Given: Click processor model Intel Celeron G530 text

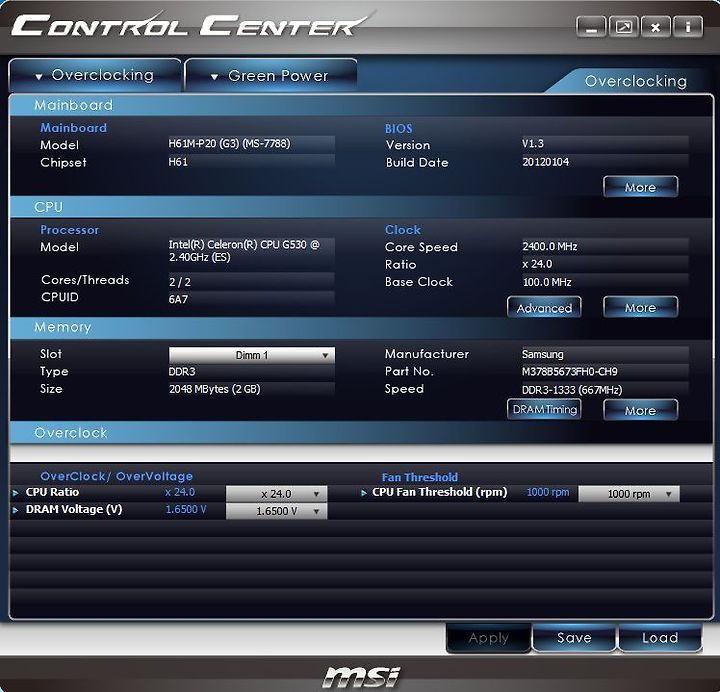Looking at the screenshot, I should [244, 251].
